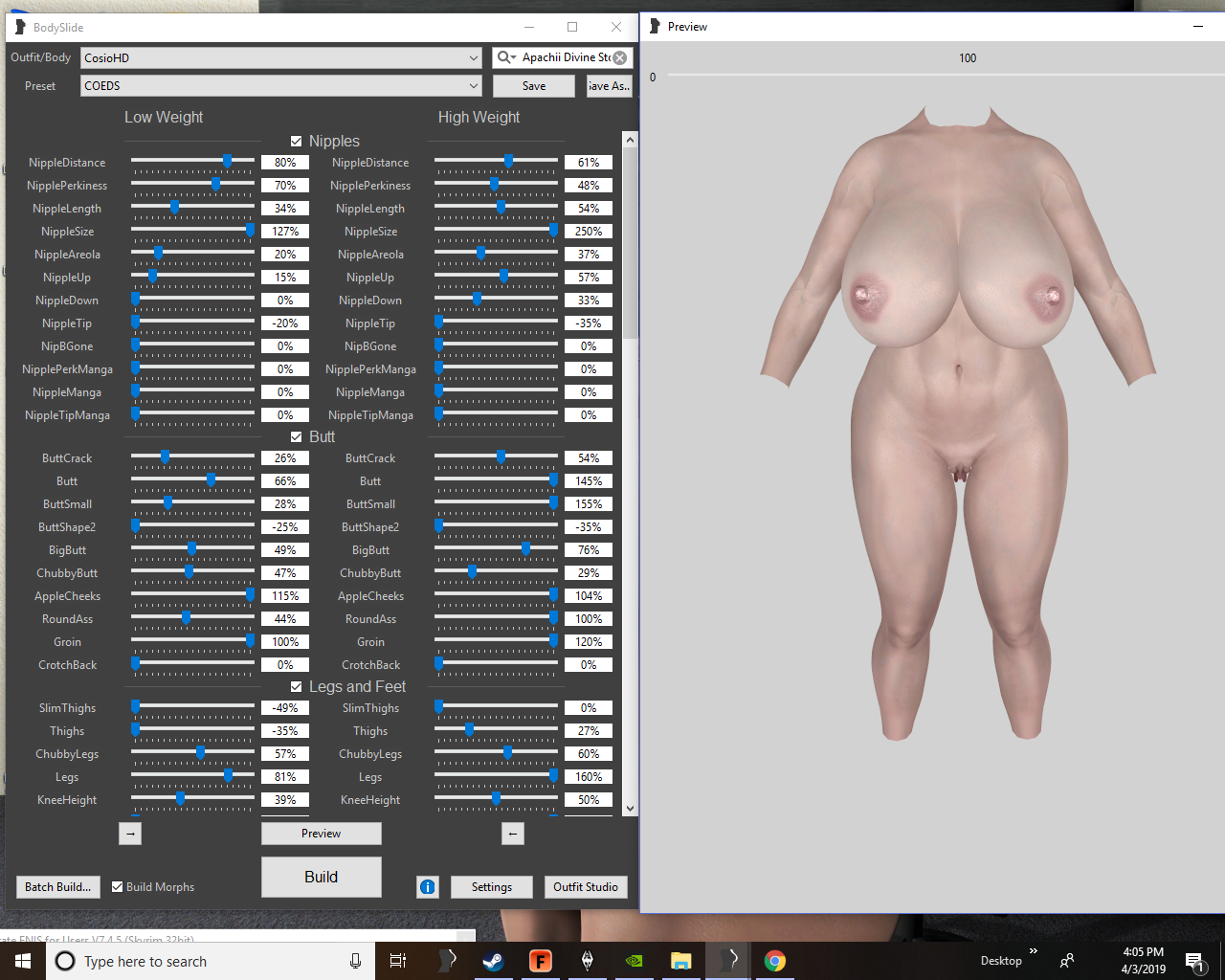Click the low weight ChubbyLegs slider

click(193, 753)
